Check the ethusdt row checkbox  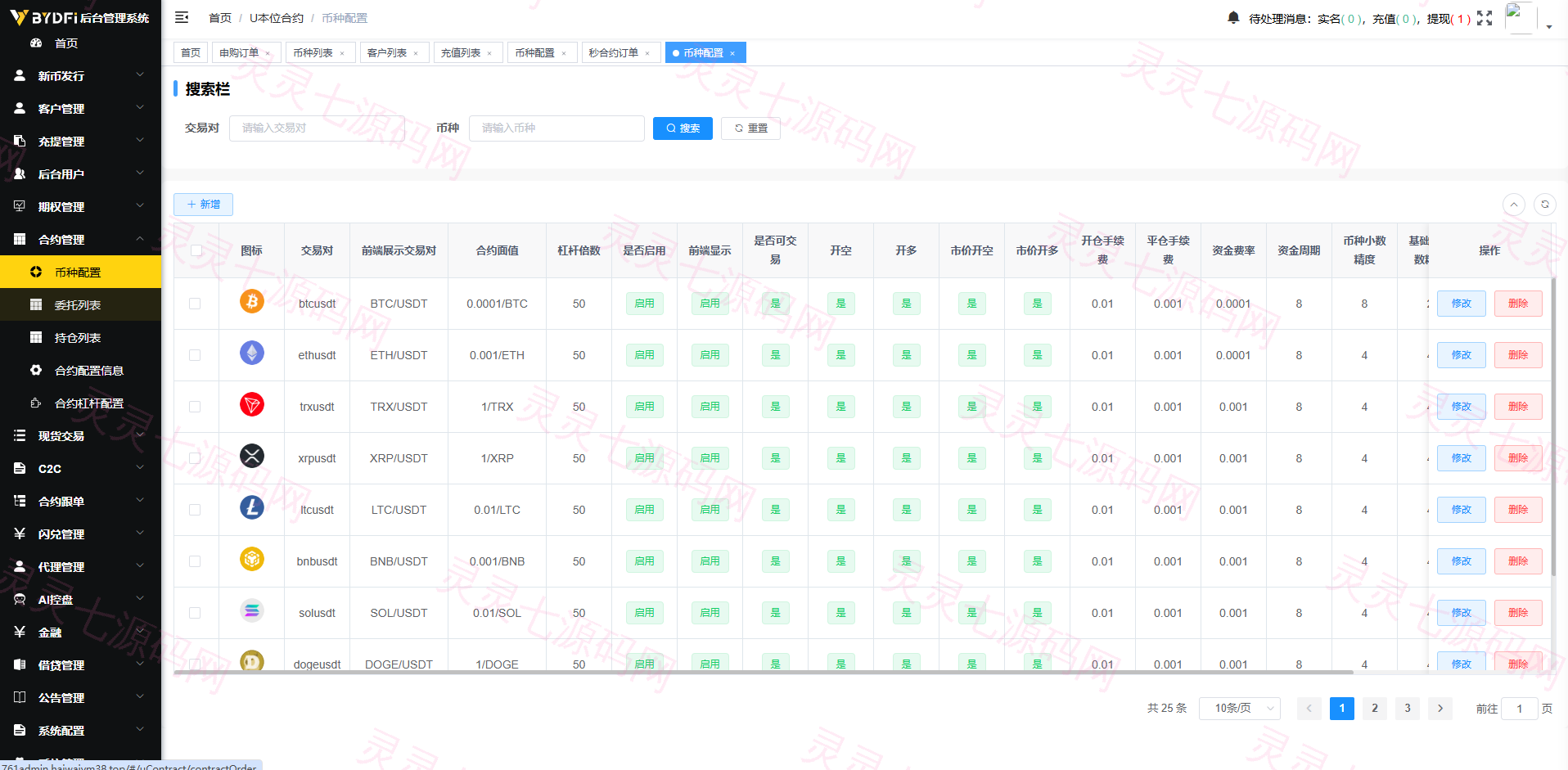pyautogui.click(x=195, y=355)
